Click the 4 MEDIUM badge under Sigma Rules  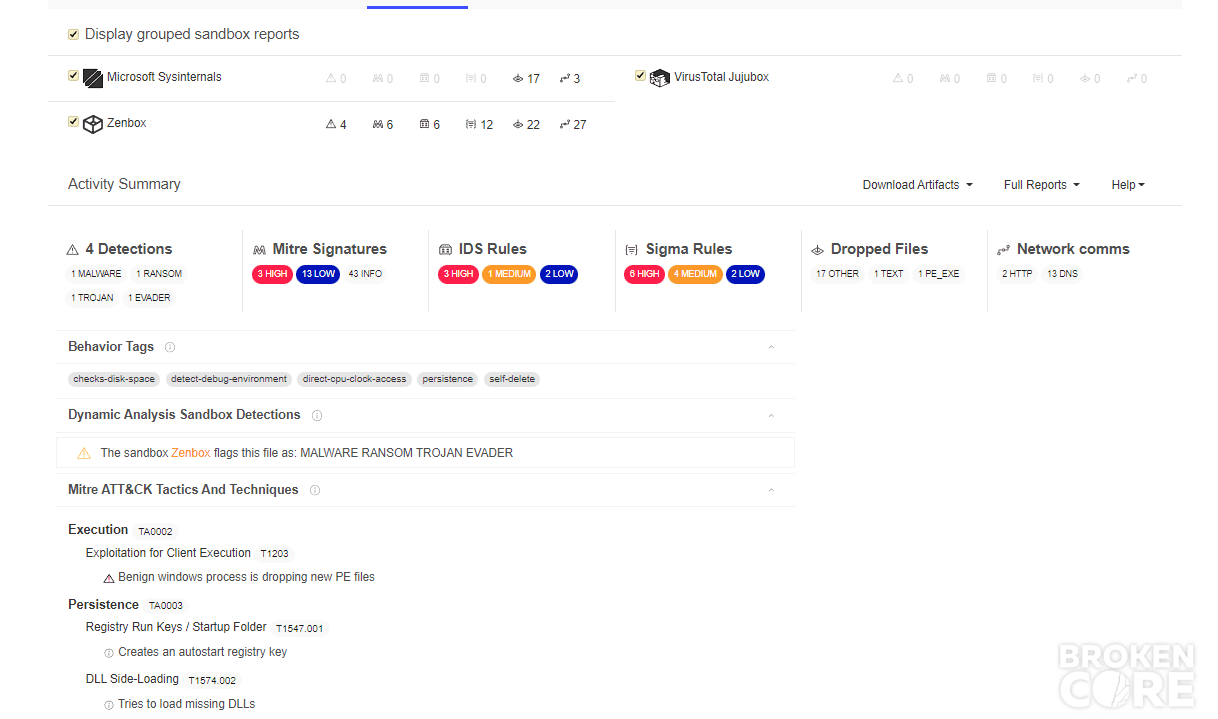pos(696,274)
